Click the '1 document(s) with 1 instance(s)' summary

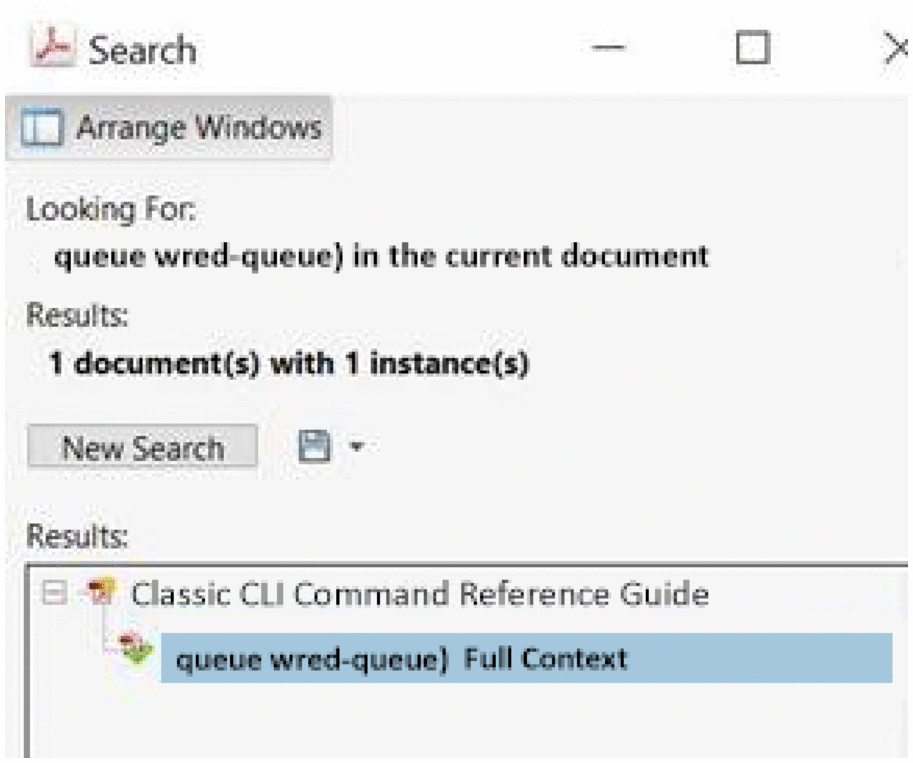289,364
